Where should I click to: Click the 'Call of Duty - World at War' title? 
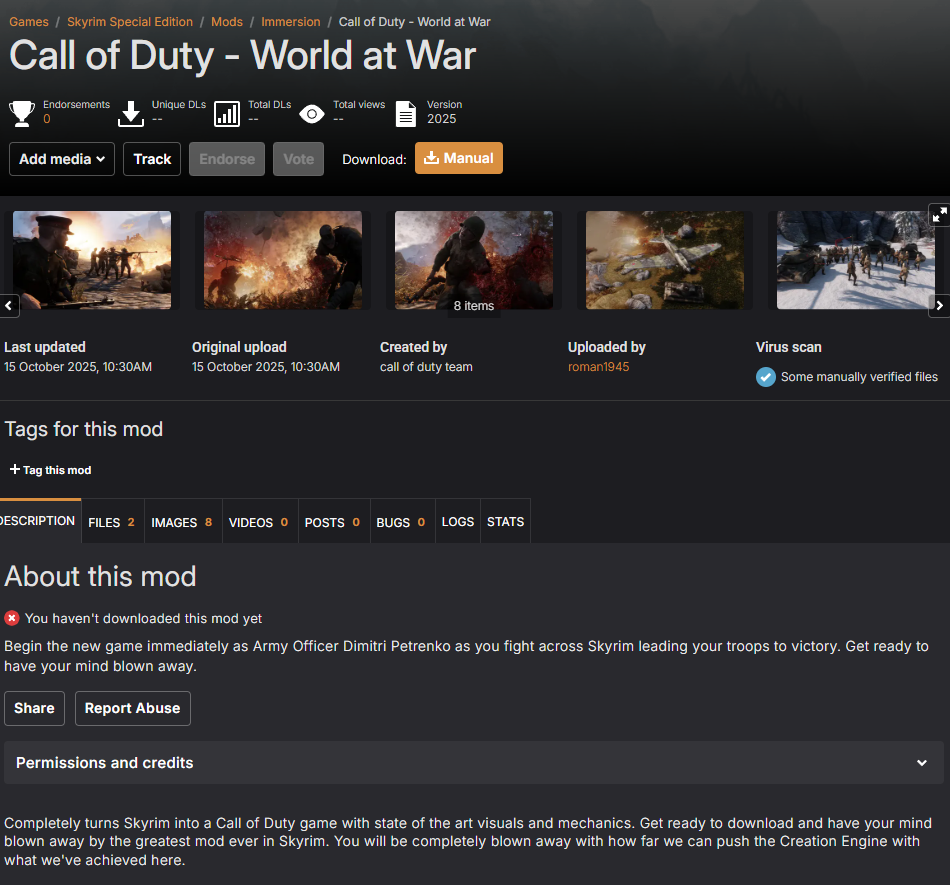(x=242, y=56)
